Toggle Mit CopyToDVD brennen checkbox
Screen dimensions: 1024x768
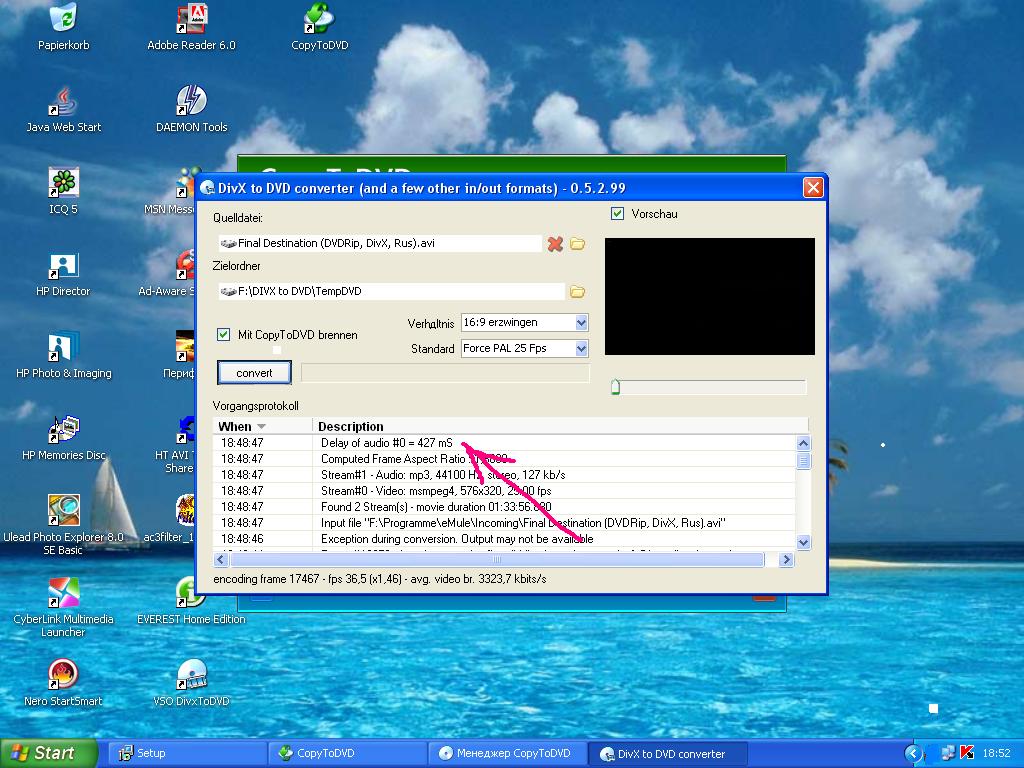(x=223, y=334)
